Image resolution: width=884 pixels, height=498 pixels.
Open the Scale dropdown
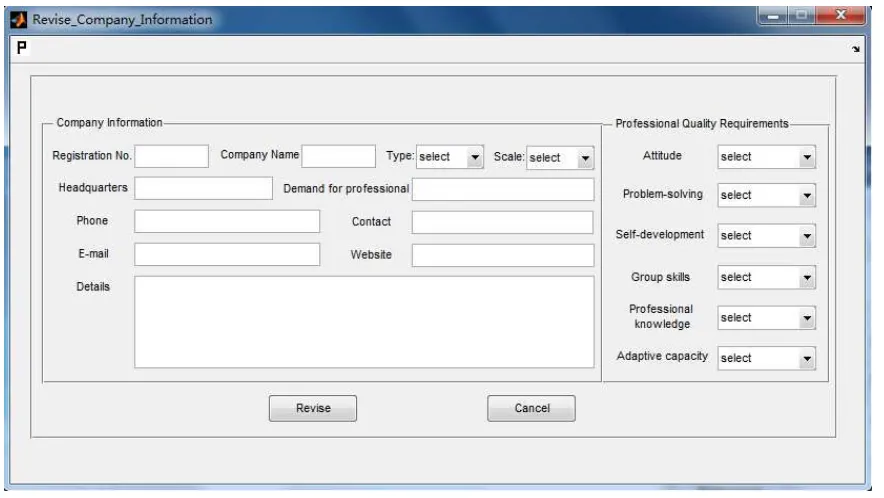[560, 158]
